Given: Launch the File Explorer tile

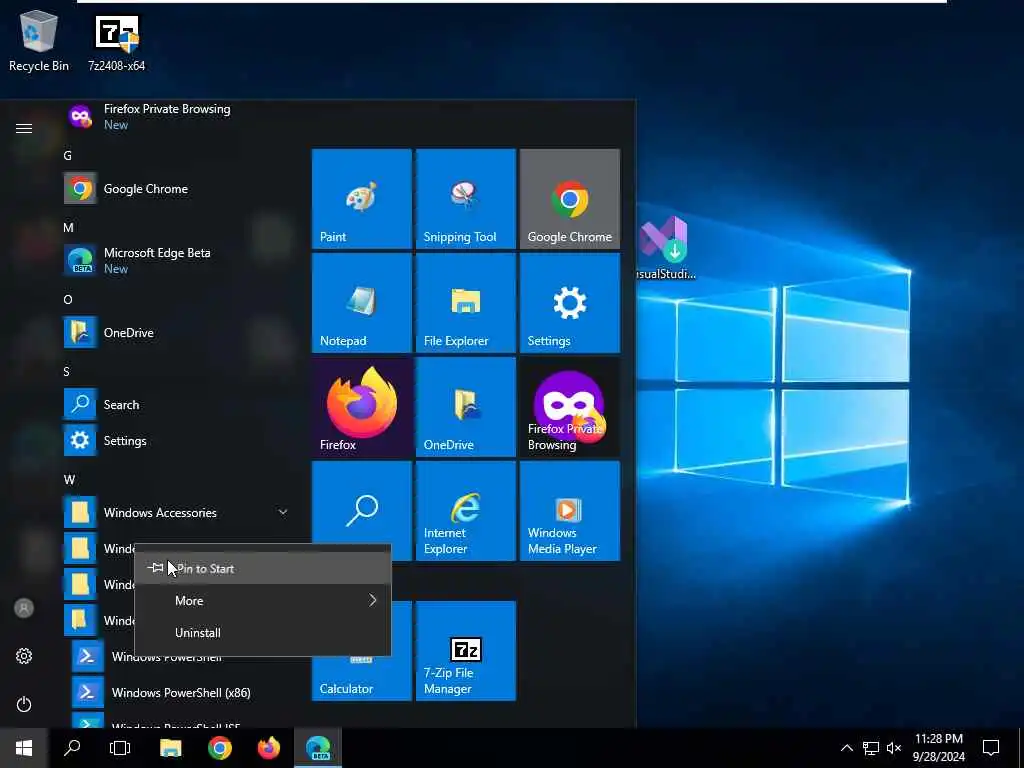Looking at the screenshot, I should click(466, 303).
